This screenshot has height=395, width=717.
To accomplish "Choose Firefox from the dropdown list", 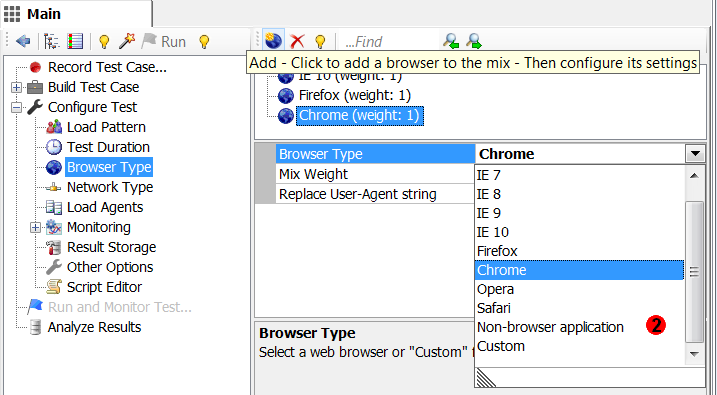I will pyautogui.click(x=579, y=251).
